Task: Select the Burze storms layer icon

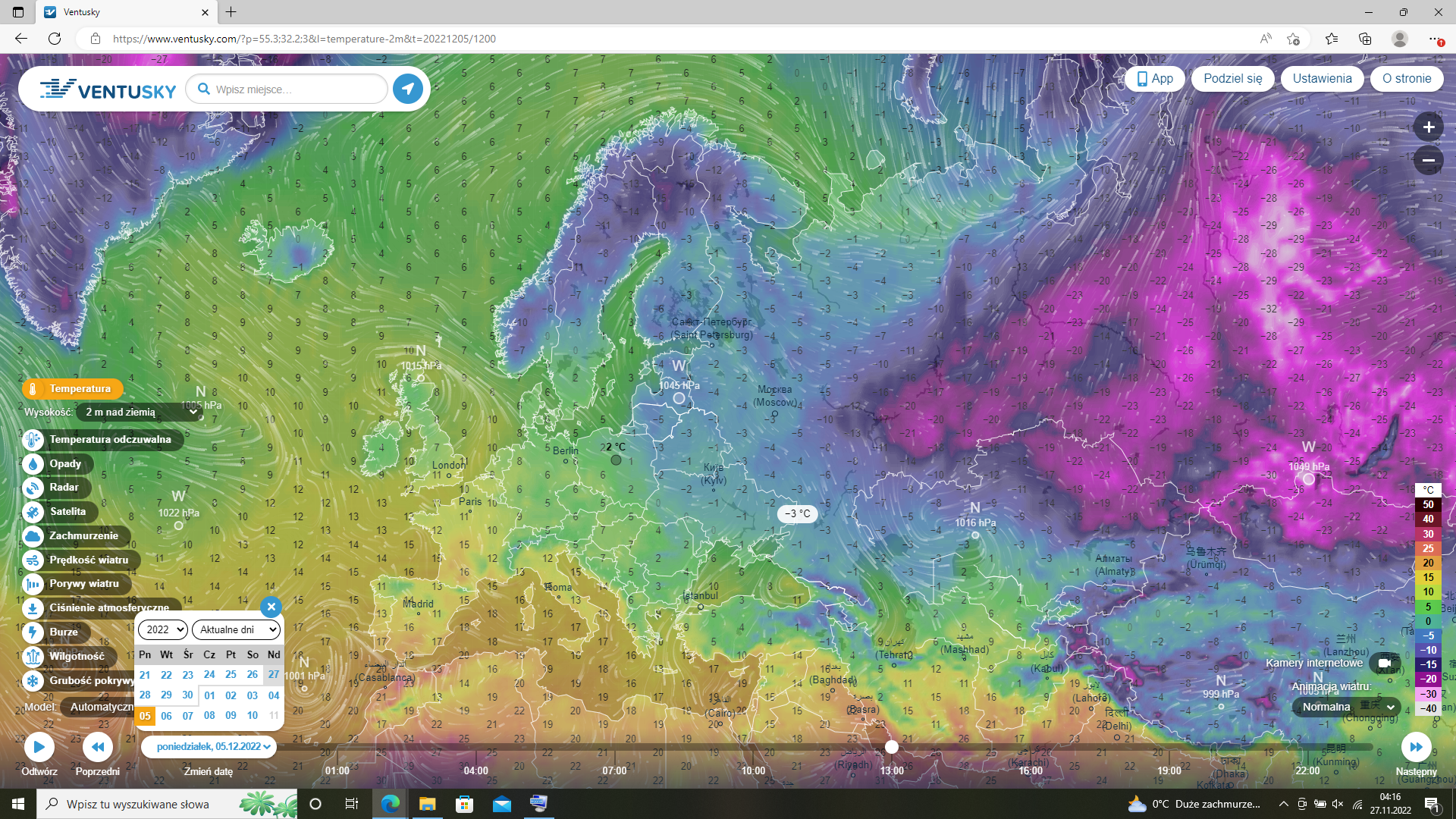Action: point(33,632)
